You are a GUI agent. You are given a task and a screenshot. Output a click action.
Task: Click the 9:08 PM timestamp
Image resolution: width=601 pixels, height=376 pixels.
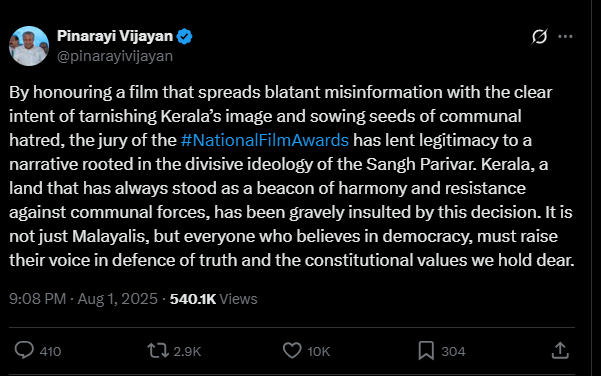[38, 299]
